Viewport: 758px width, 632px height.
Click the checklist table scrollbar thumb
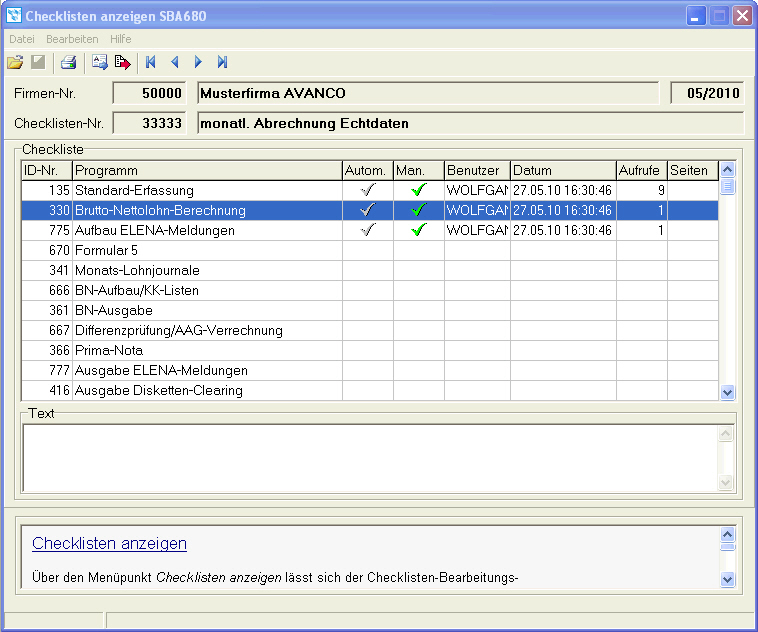click(728, 186)
